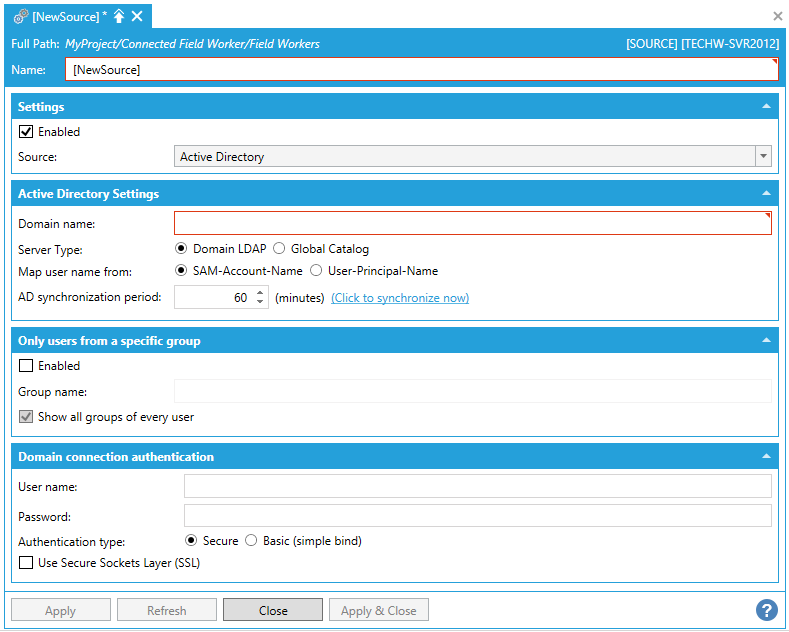The width and height of the screenshot is (789, 632).
Task: Click the 'Click to synchronize now' link
Action: point(400,298)
